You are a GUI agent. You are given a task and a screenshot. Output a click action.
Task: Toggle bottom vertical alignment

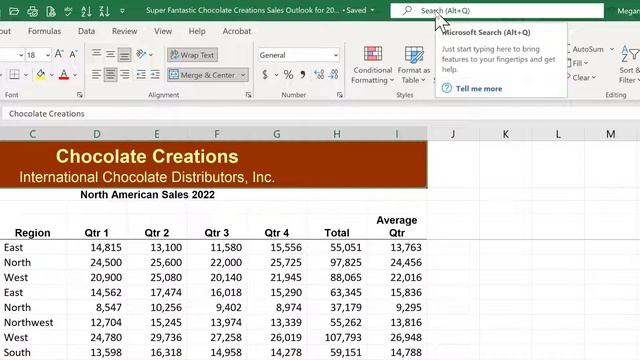[124, 54]
